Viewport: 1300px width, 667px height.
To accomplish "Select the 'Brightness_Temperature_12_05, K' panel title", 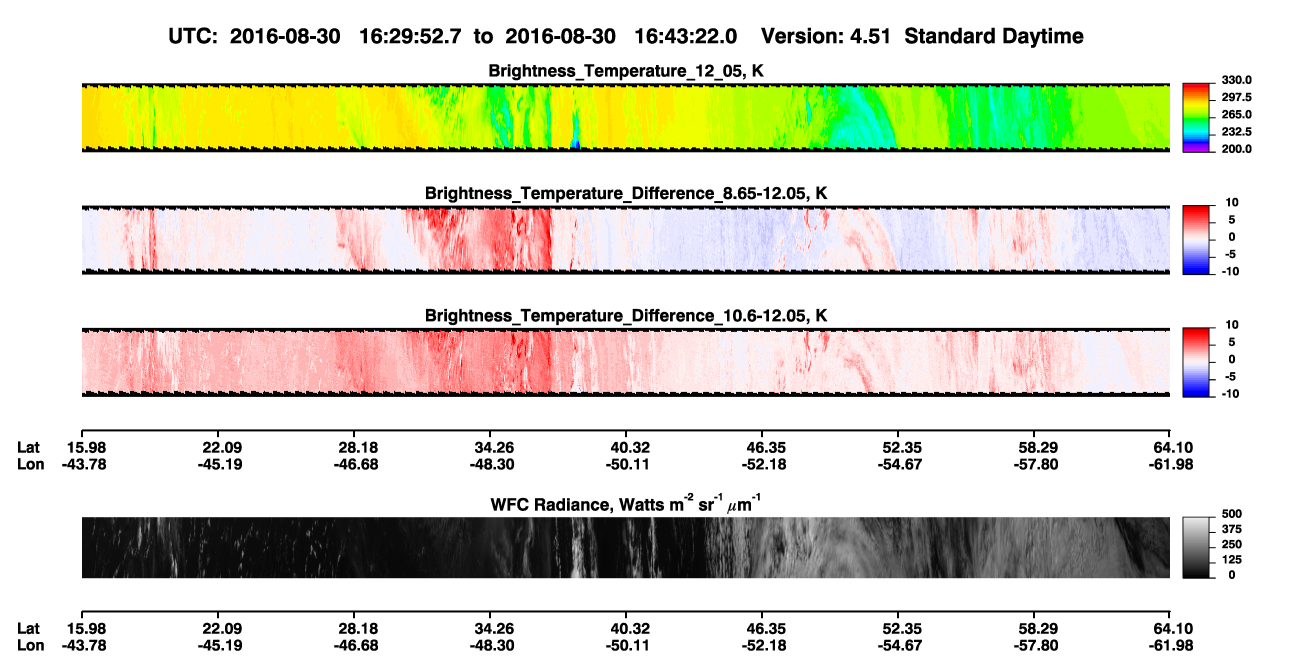I will 627,71.
